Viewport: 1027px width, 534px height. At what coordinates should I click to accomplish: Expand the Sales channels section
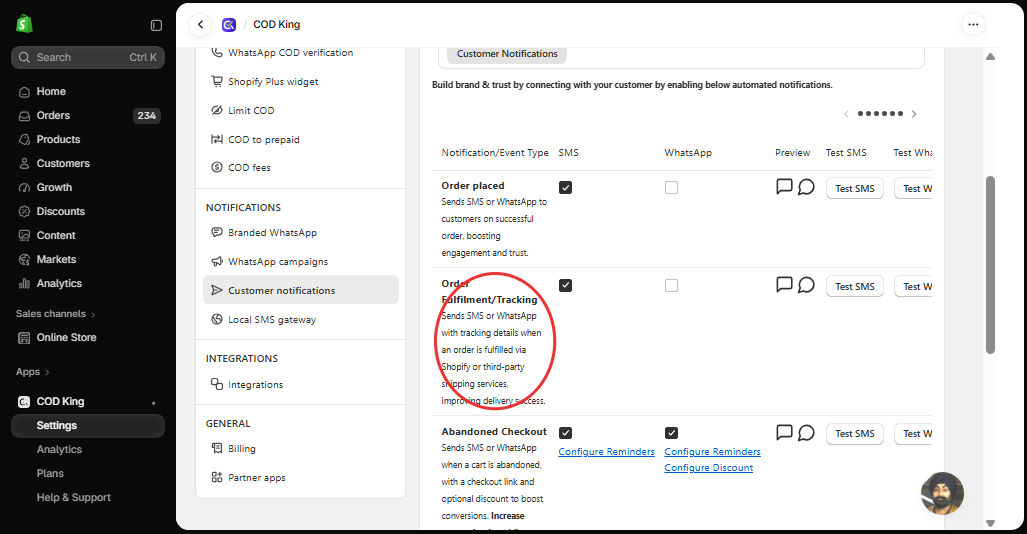pyautogui.click(x=56, y=314)
